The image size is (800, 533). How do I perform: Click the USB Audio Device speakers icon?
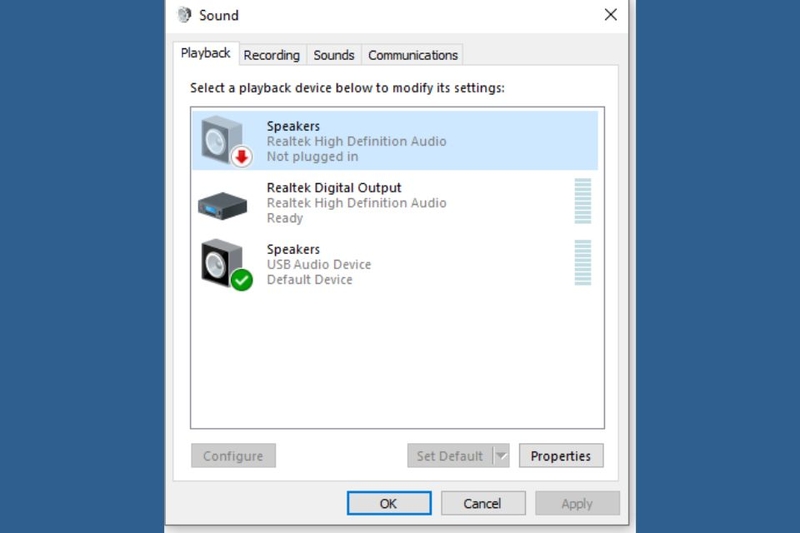pos(227,264)
